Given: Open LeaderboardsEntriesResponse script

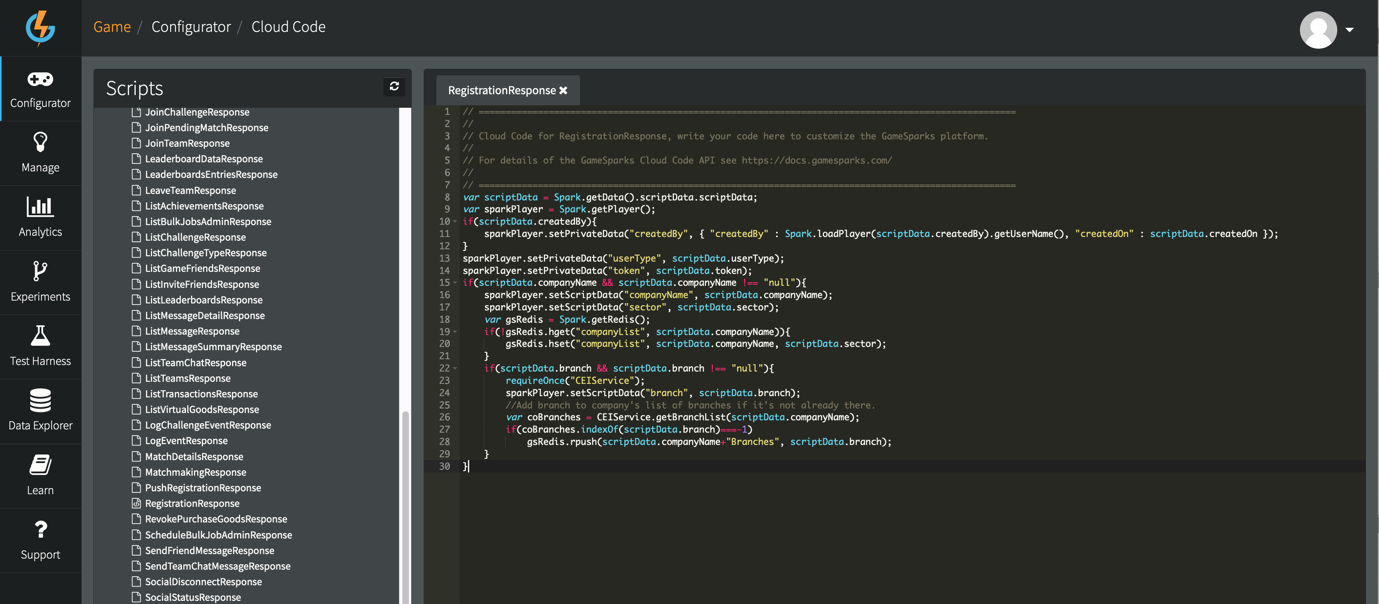Looking at the screenshot, I should (x=211, y=175).
